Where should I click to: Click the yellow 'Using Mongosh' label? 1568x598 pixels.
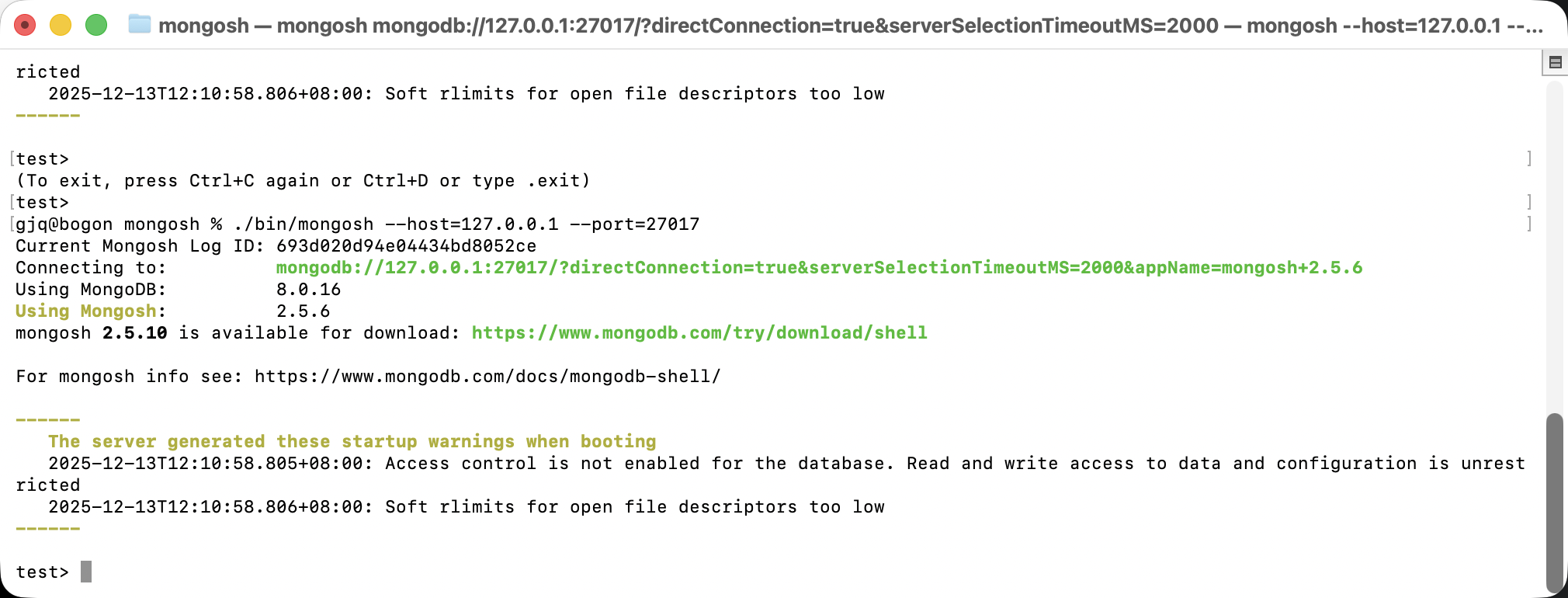tap(86, 311)
